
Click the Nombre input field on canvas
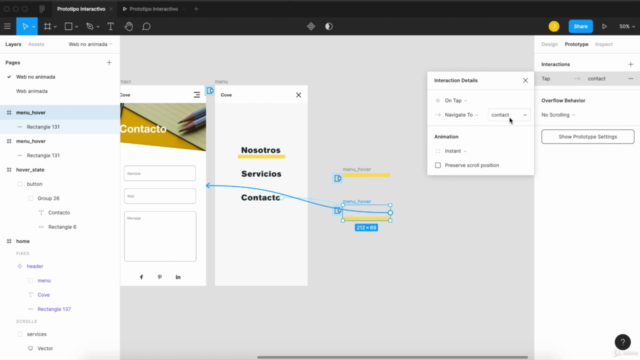(160, 173)
